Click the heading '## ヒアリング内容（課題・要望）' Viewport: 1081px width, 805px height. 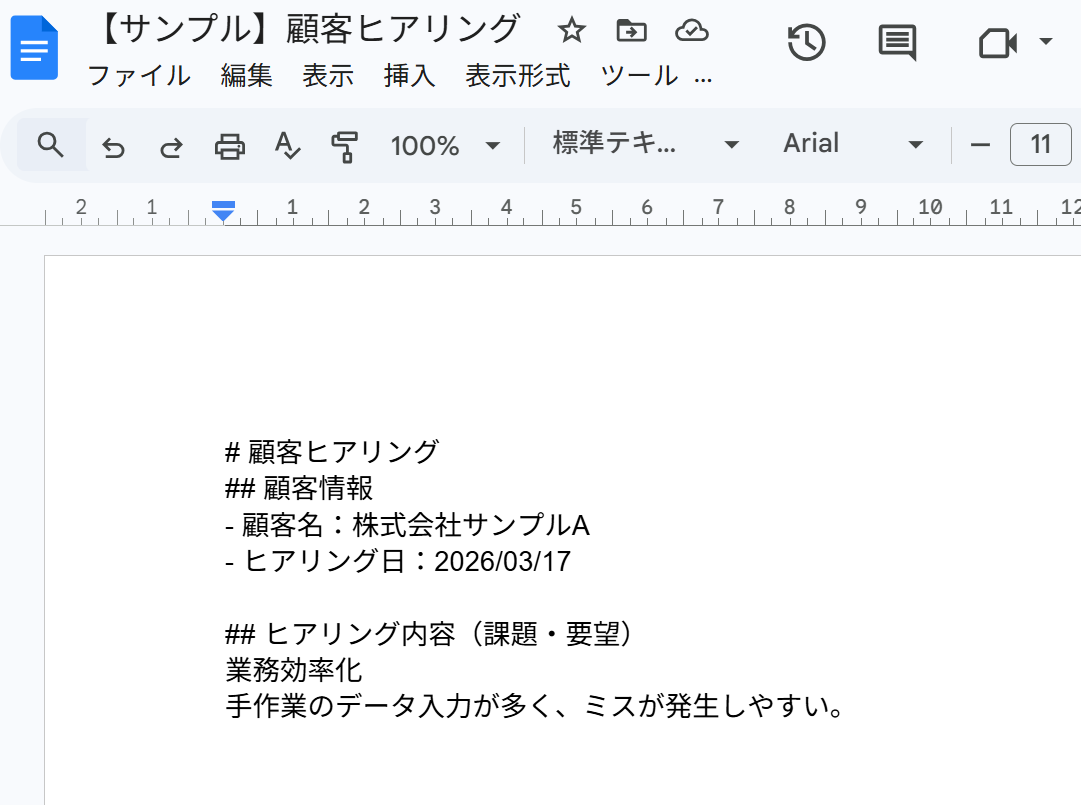point(428,633)
